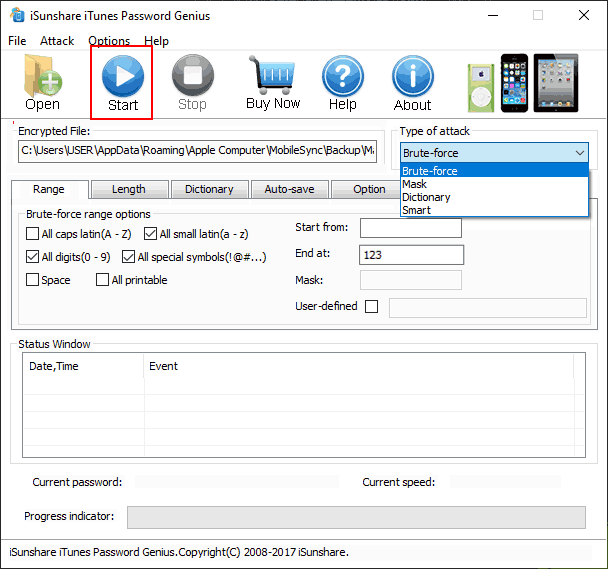Switch to the Option tab
608x569 pixels.
[366, 189]
